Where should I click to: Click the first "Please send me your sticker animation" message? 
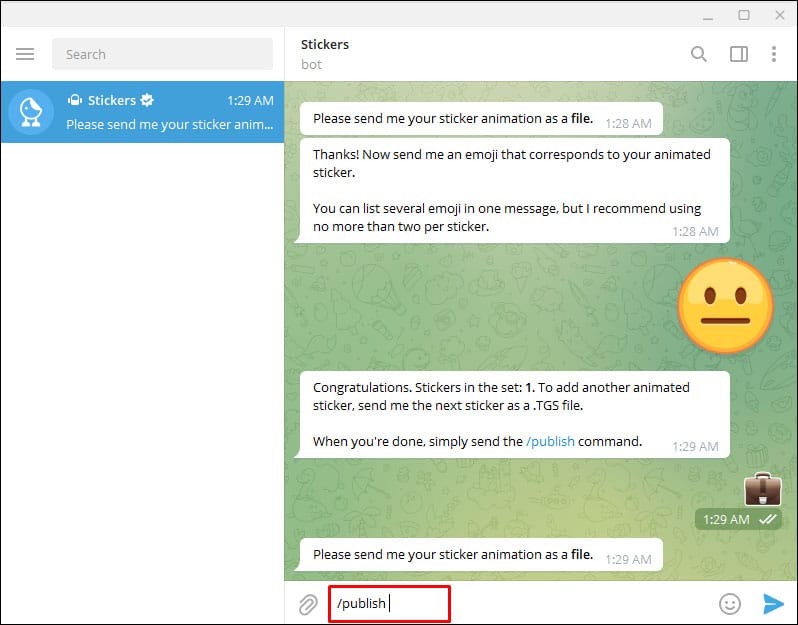pos(481,119)
